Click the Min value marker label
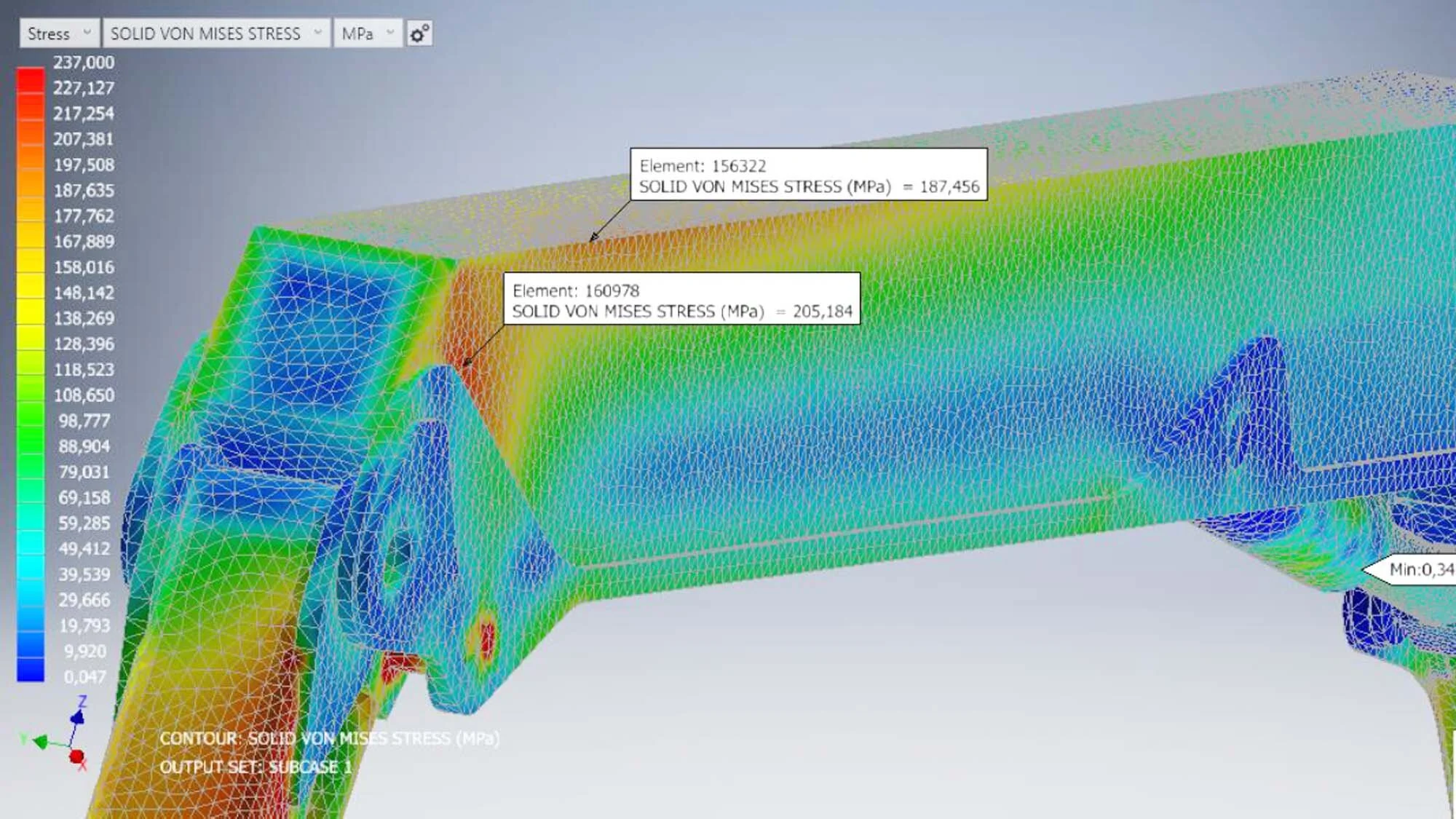 [1416, 569]
